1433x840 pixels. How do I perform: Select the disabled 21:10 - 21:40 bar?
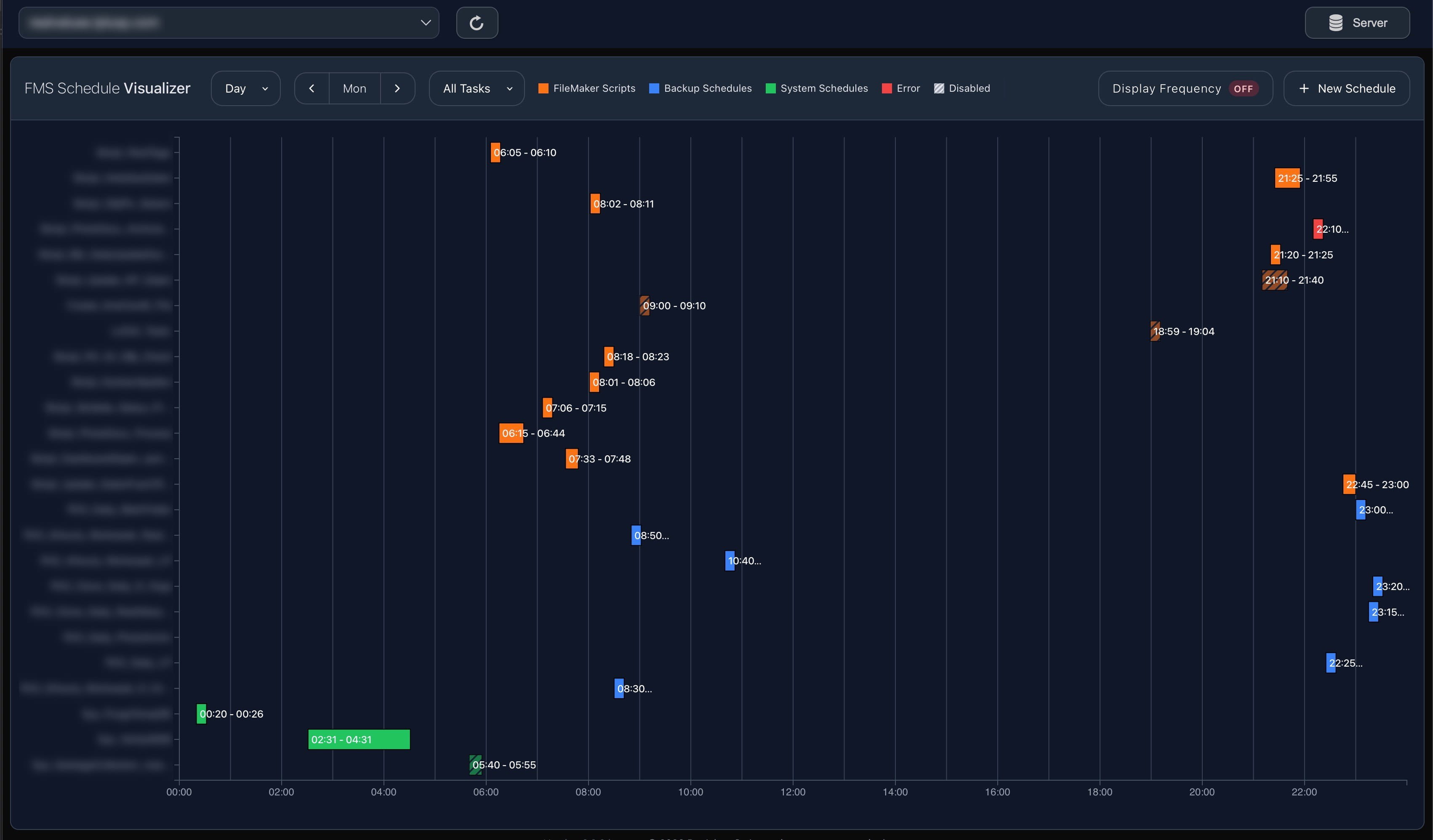[1274, 280]
